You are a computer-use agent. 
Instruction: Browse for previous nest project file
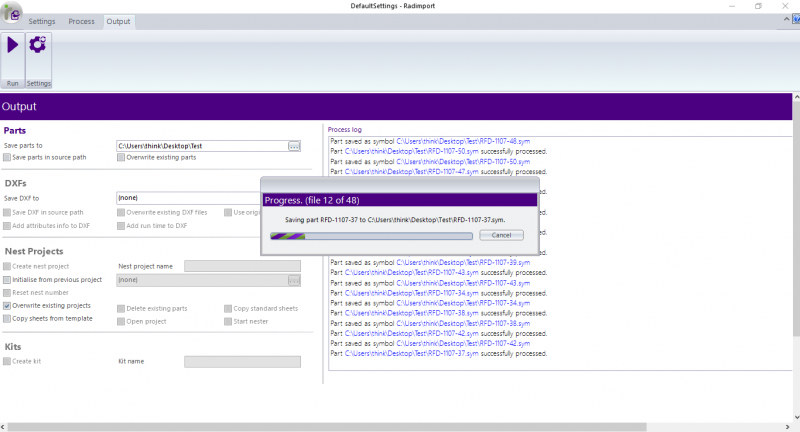pyautogui.click(x=294, y=280)
